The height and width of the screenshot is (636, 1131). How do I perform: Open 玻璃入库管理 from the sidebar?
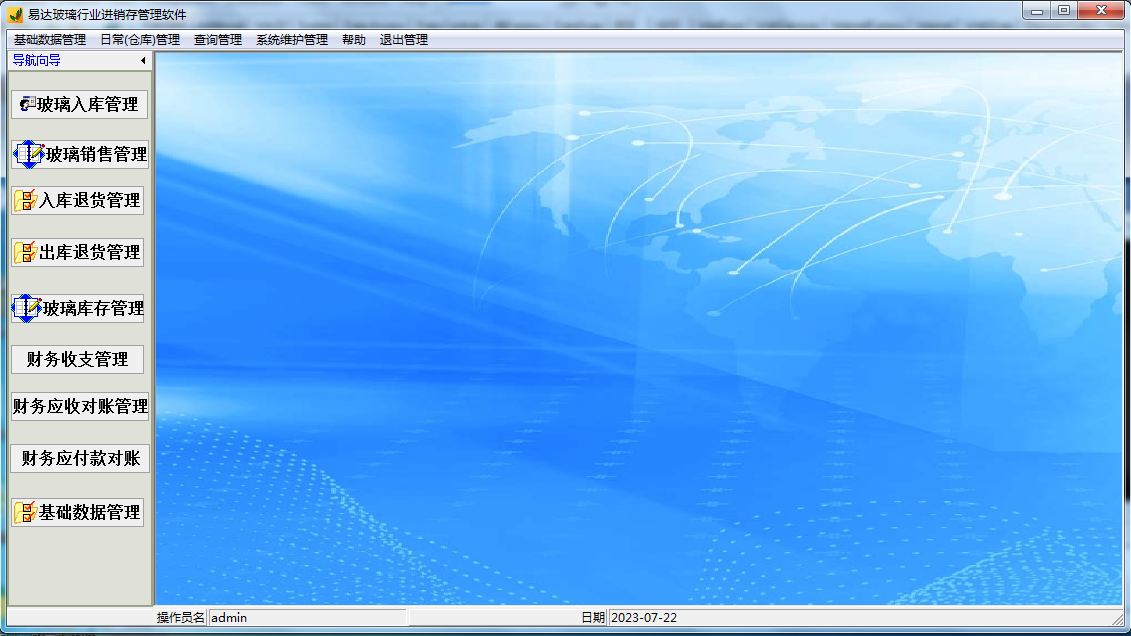coord(78,104)
